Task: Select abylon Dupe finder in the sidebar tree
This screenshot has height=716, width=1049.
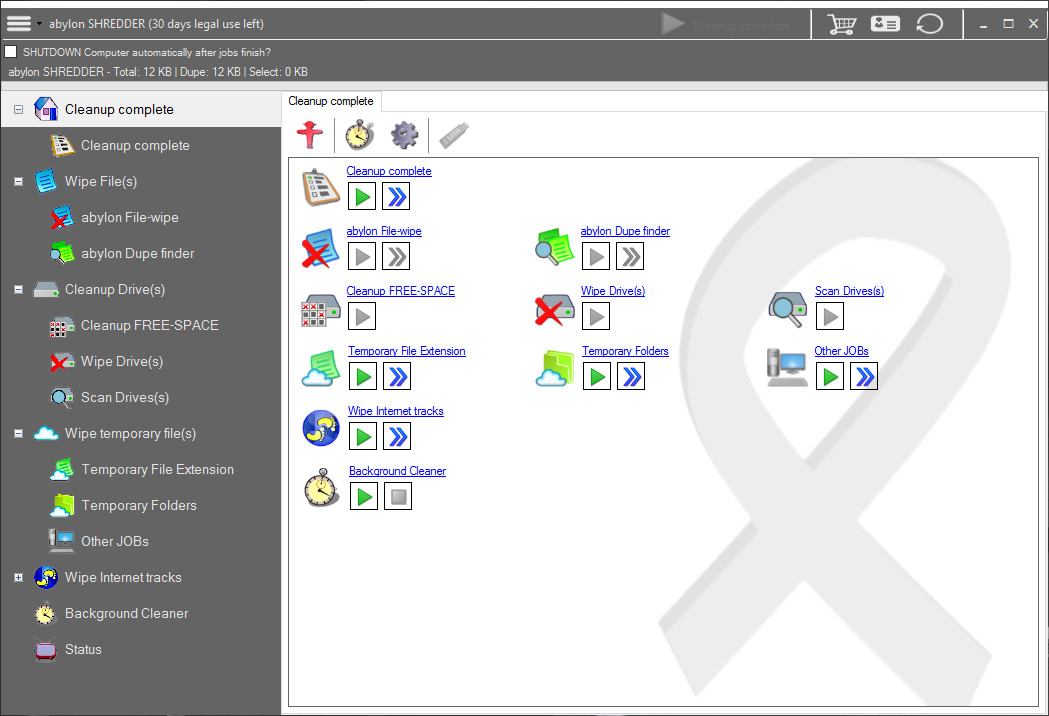Action: point(138,254)
